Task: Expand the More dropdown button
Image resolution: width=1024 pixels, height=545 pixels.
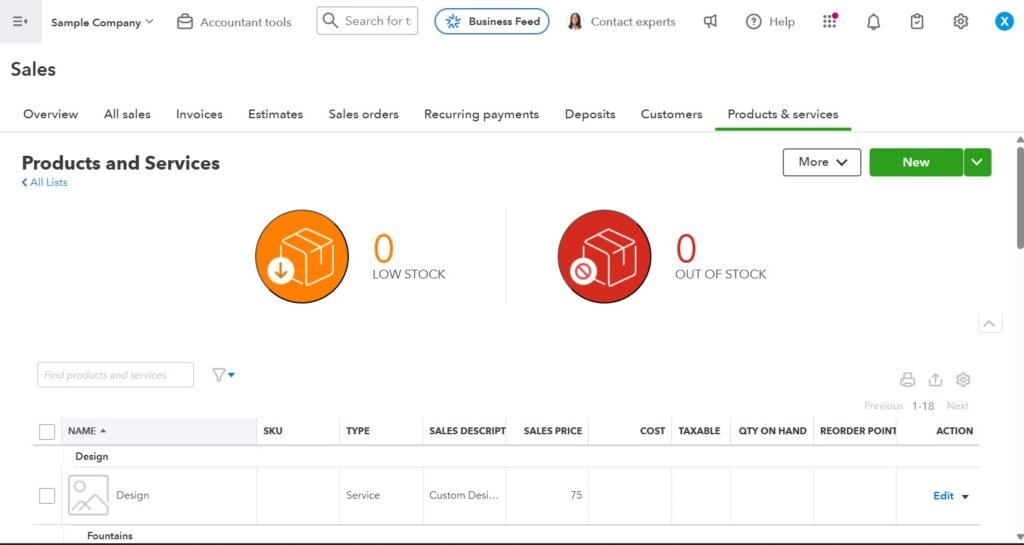Action: tap(821, 162)
